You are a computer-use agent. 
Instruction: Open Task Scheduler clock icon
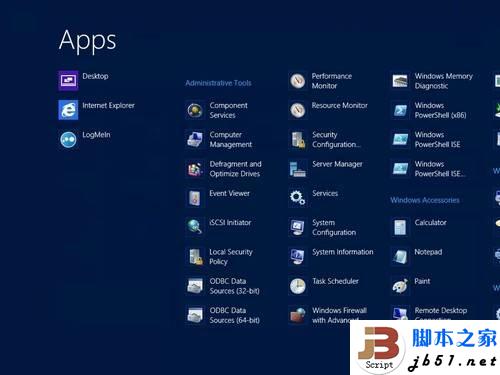(297, 286)
